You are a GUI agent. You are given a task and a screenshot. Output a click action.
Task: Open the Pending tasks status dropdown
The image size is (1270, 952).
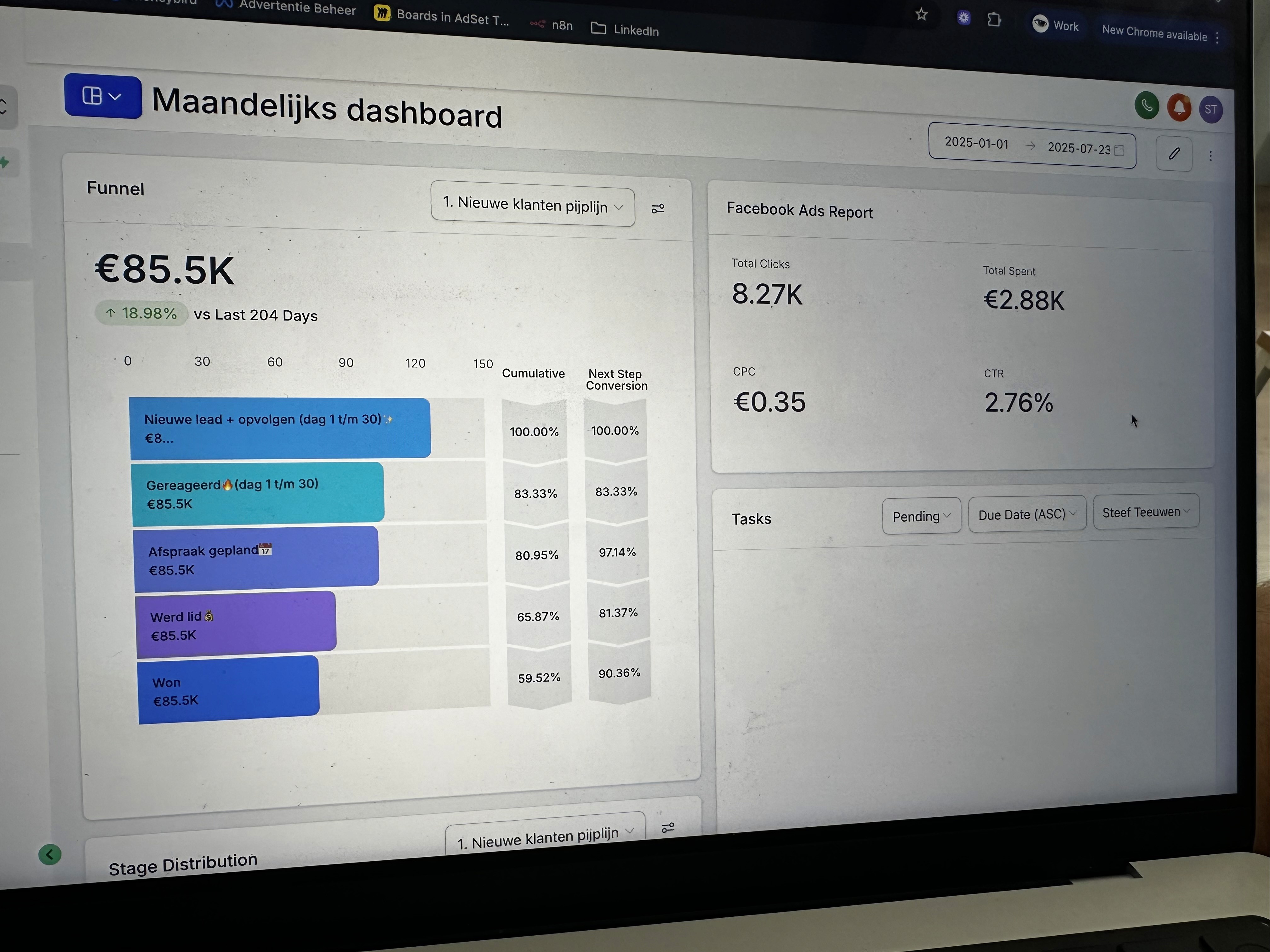pyautogui.click(x=921, y=516)
